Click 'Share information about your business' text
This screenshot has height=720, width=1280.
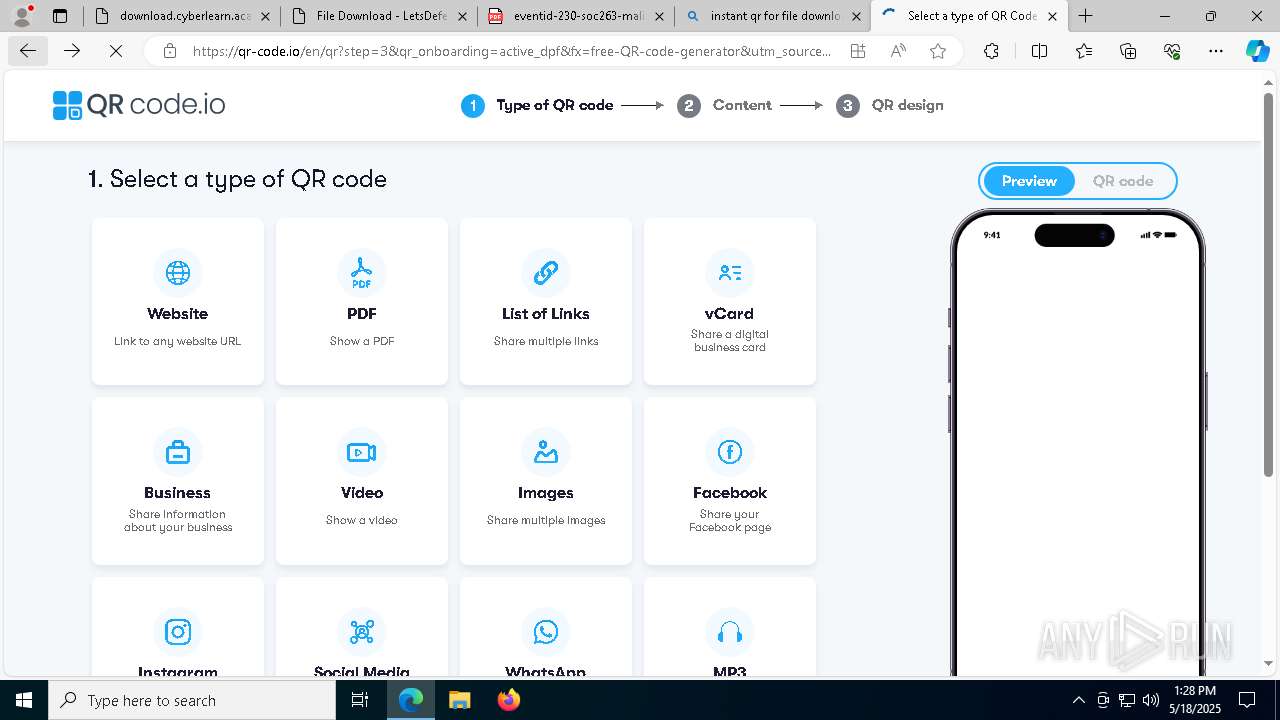click(x=178, y=521)
